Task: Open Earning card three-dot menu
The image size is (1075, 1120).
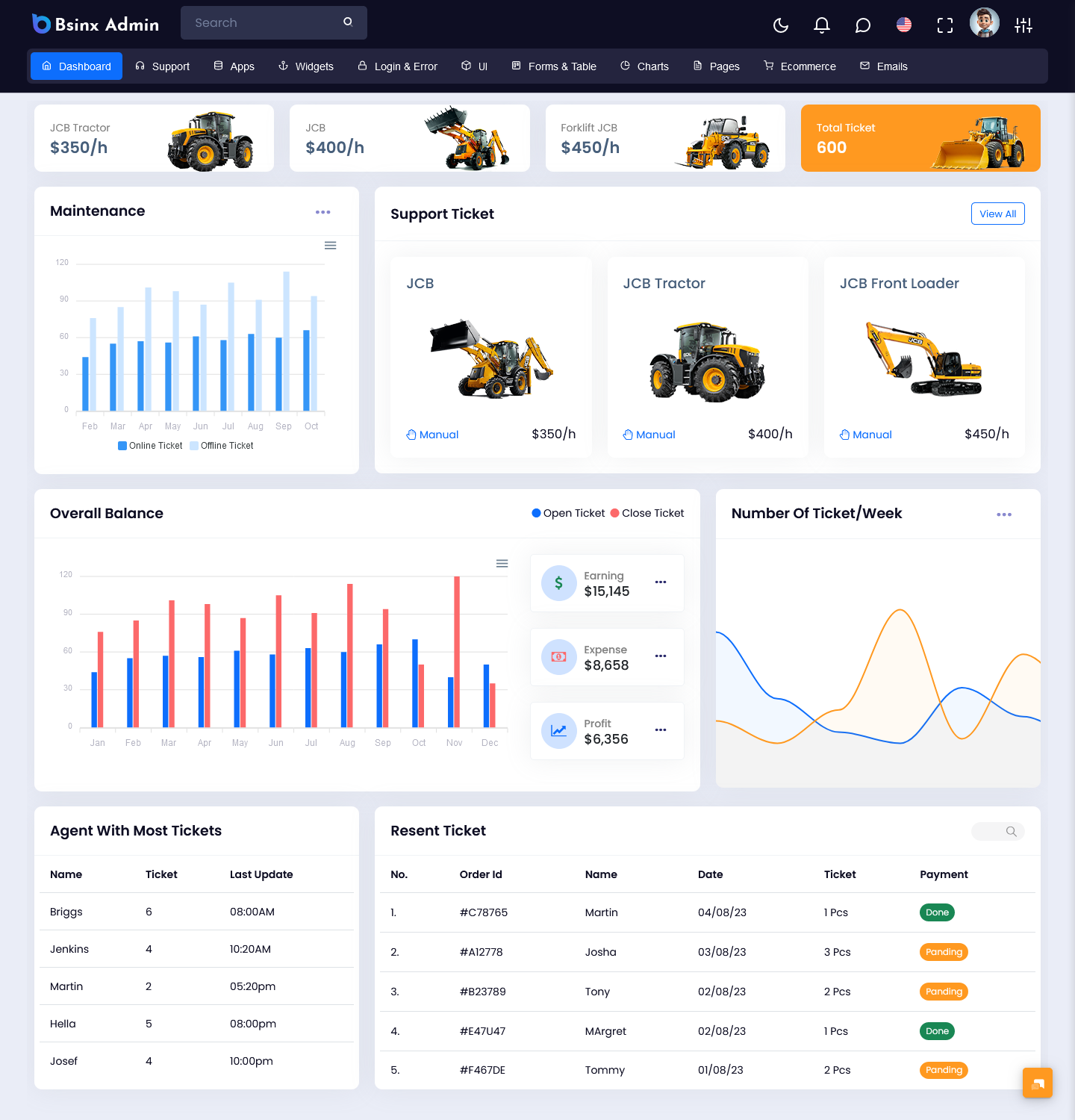Action: pos(661,582)
